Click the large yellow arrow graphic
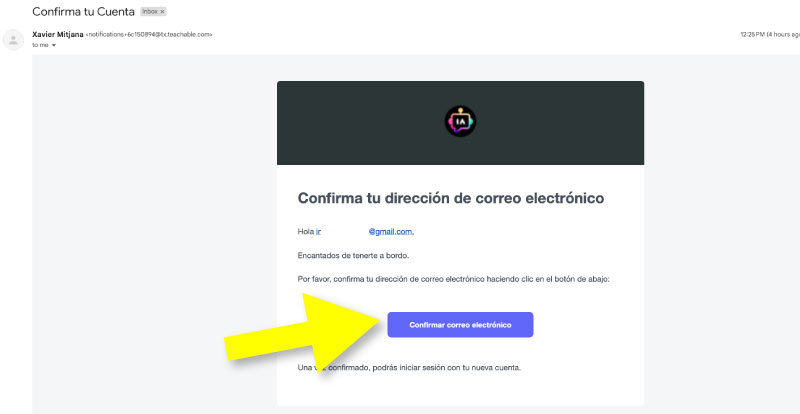Viewport: 800px width, 414px height. pos(304,333)
